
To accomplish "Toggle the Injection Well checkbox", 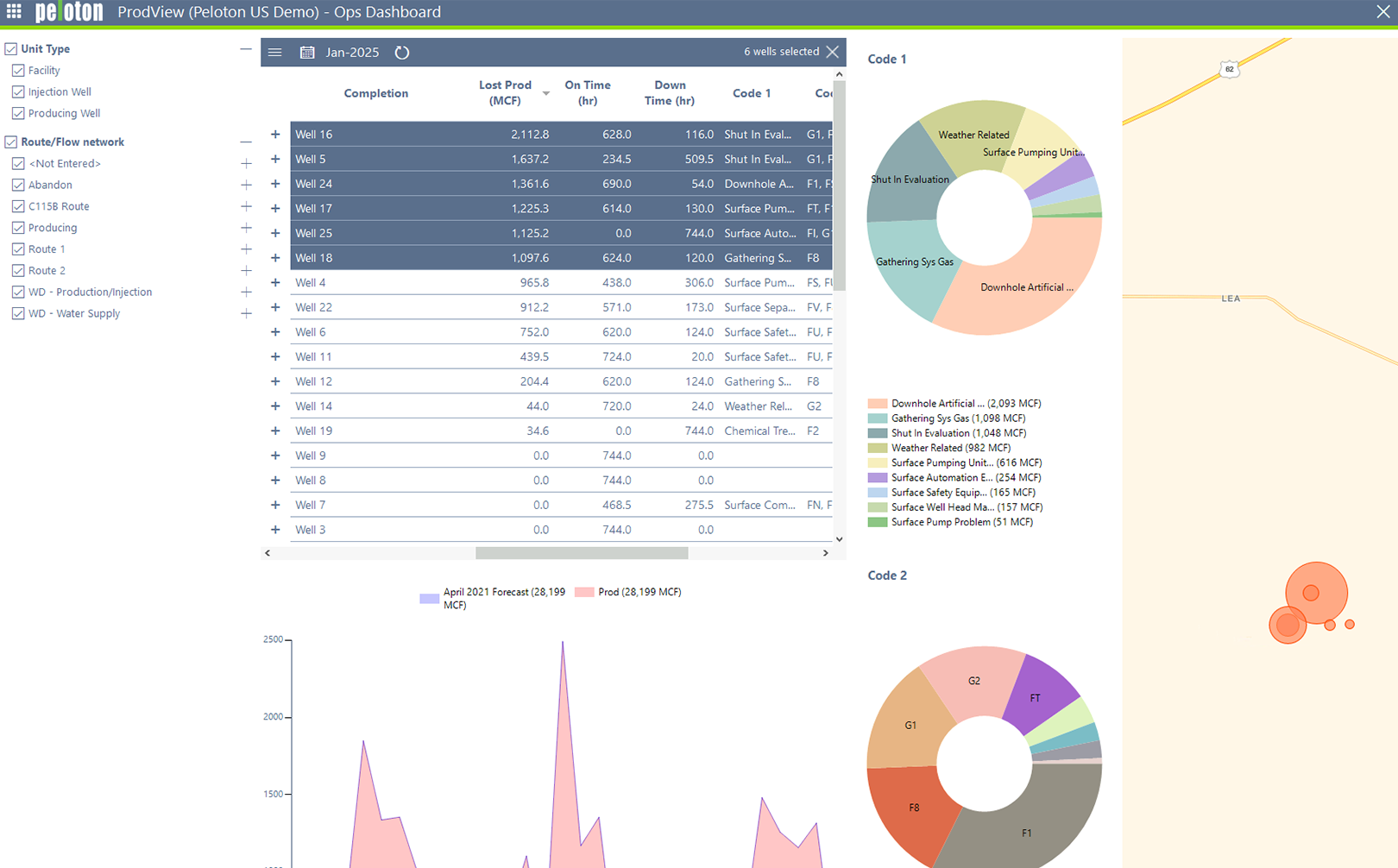I will pos(18,91).
